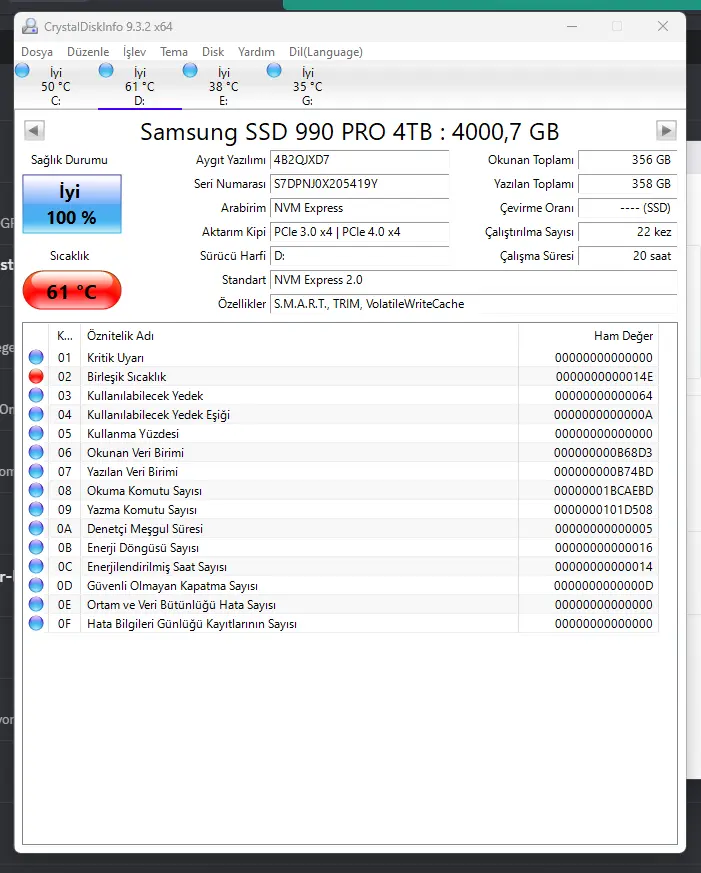Click the Aktarım Kipi PCIe field

pos(359,232)
